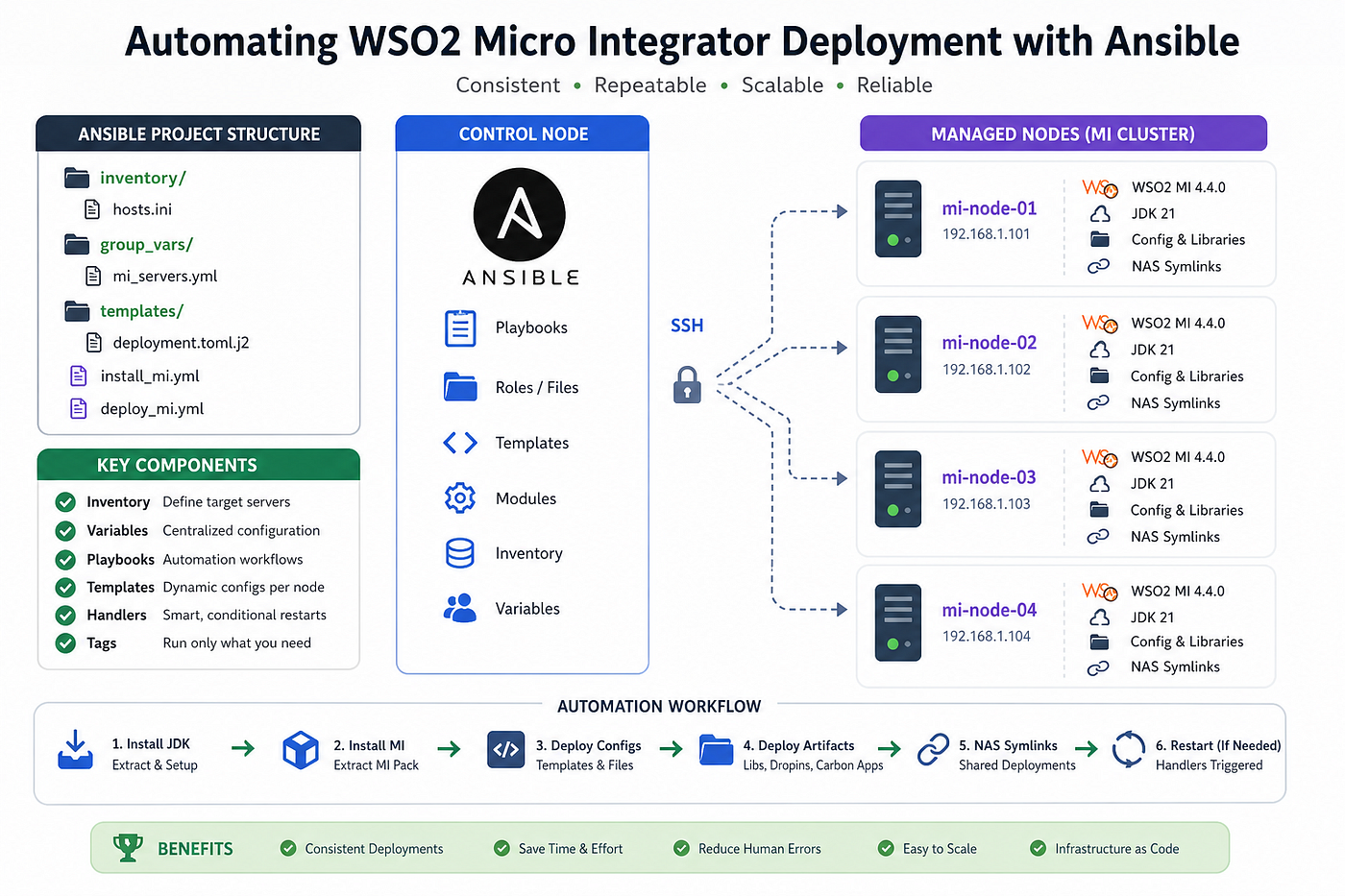Click the mi-node-03 hostname
1345x896 pixels.
tap(990, 477)
